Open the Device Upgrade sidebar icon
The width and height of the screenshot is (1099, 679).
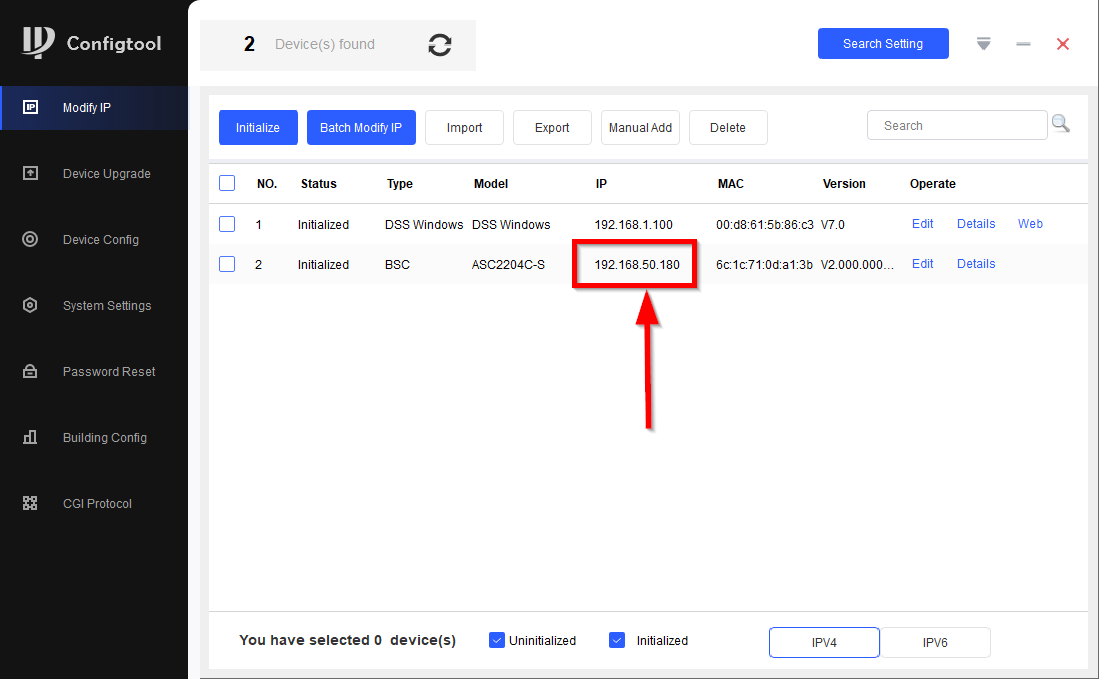click(x=30, y=173)
